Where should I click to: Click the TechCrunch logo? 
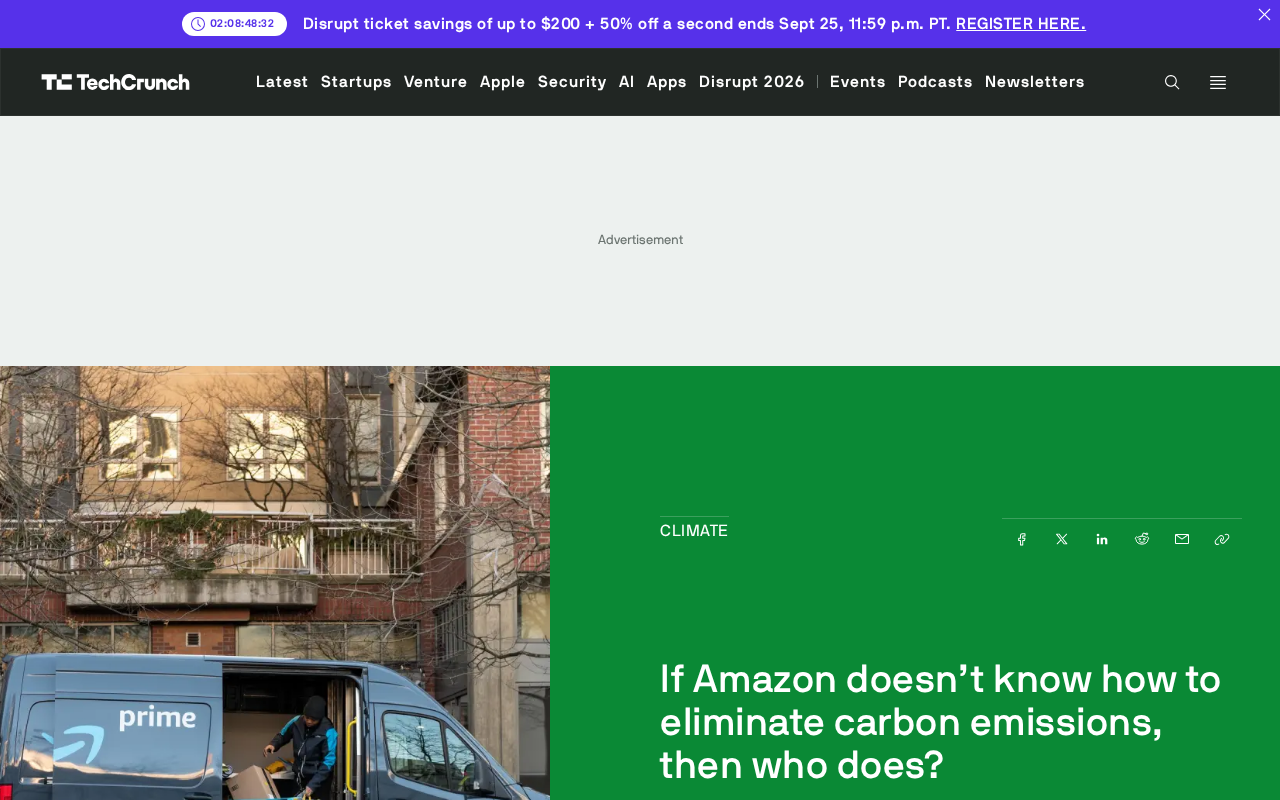[115, 82]
